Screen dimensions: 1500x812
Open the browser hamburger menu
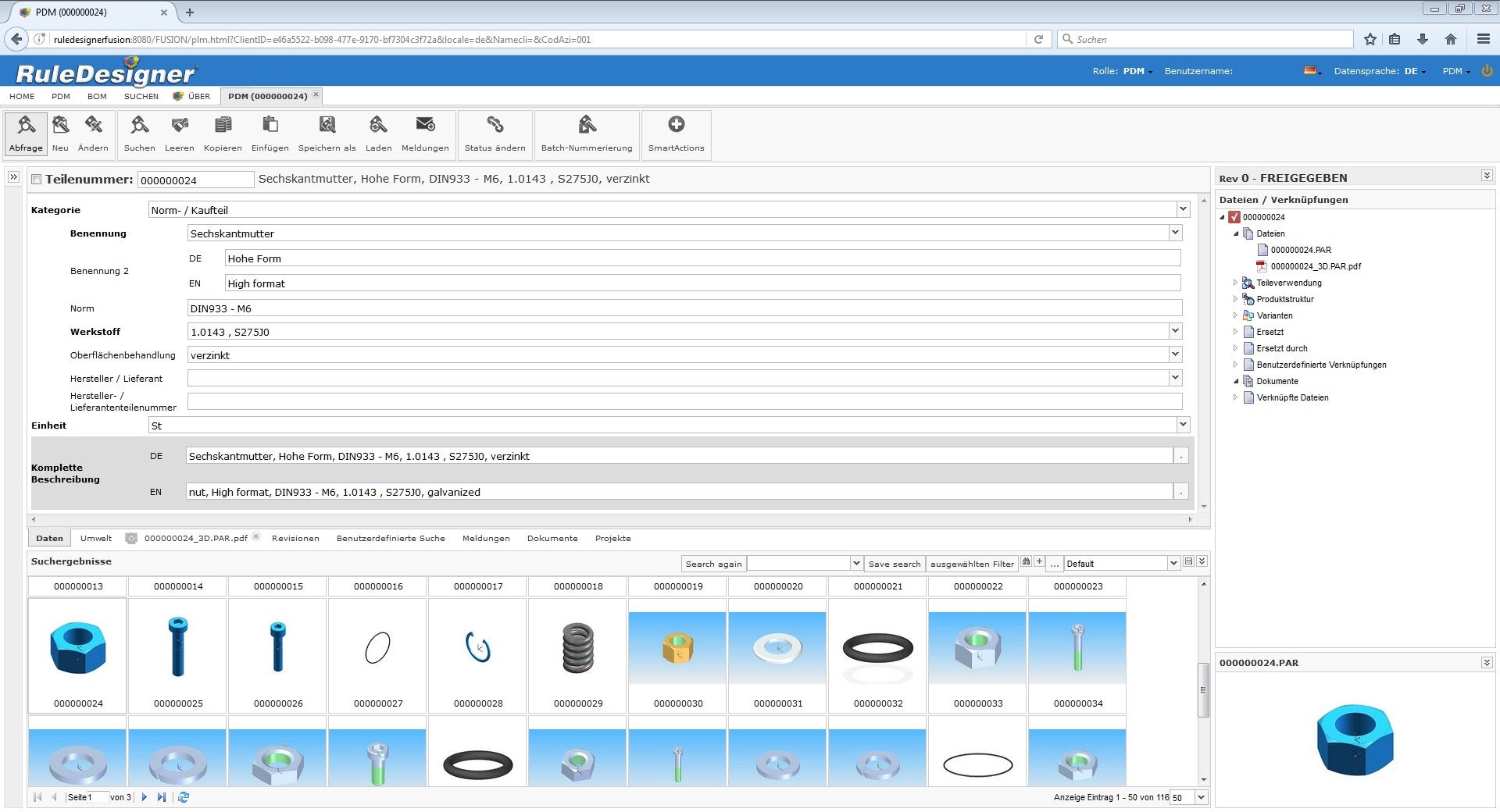click(x=1484, y=39)
